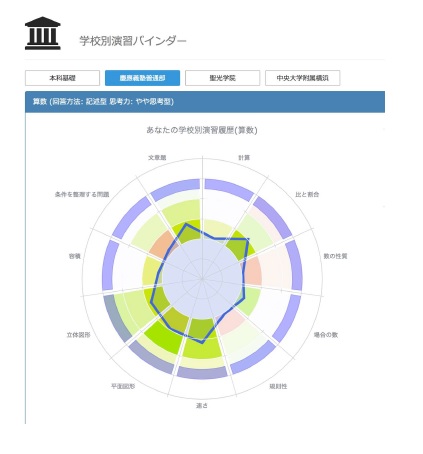Click the 算数 panel header bar
This screenshot has width=423, height=454.
pyautogui.click(x=205, y=102)
